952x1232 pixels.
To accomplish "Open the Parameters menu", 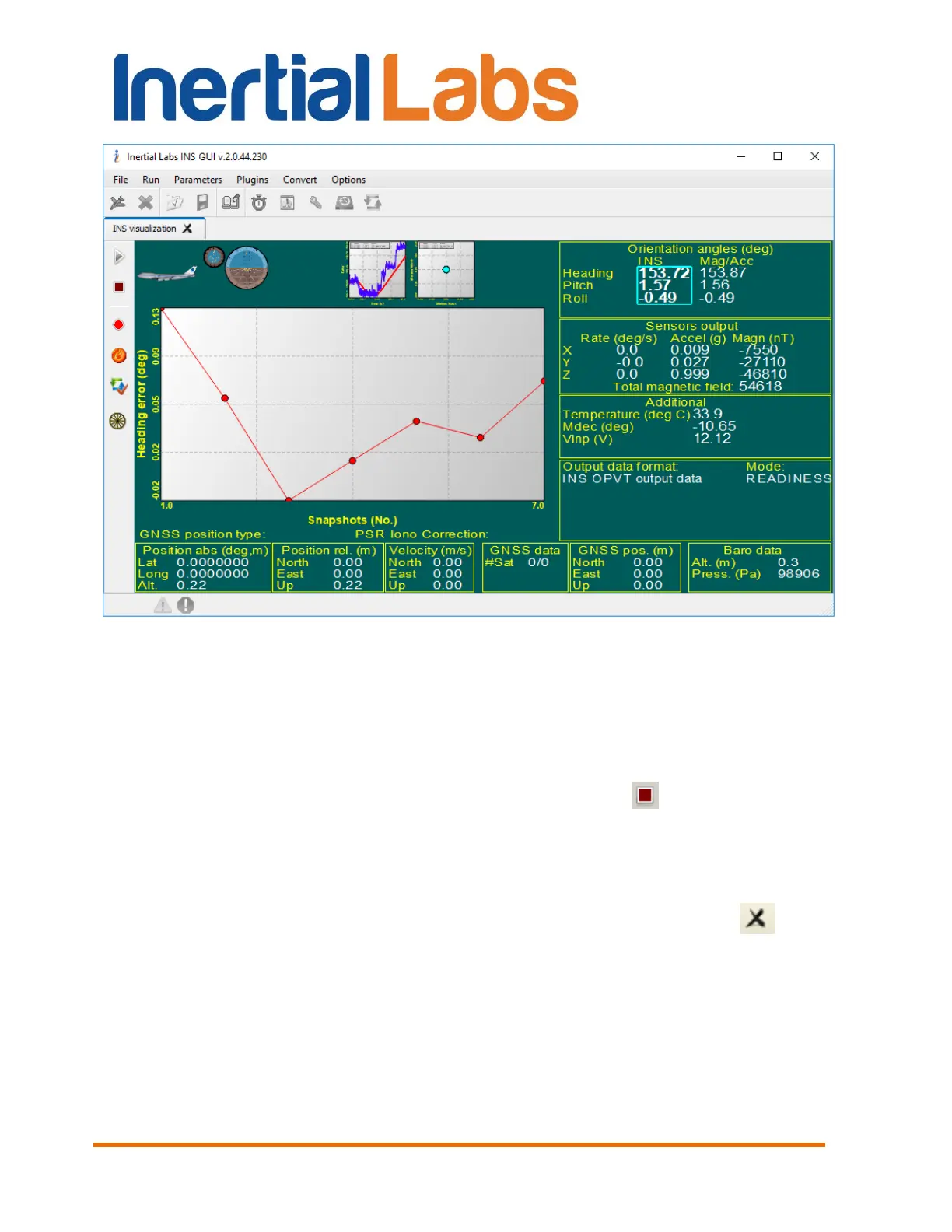I will click(198, 180).
